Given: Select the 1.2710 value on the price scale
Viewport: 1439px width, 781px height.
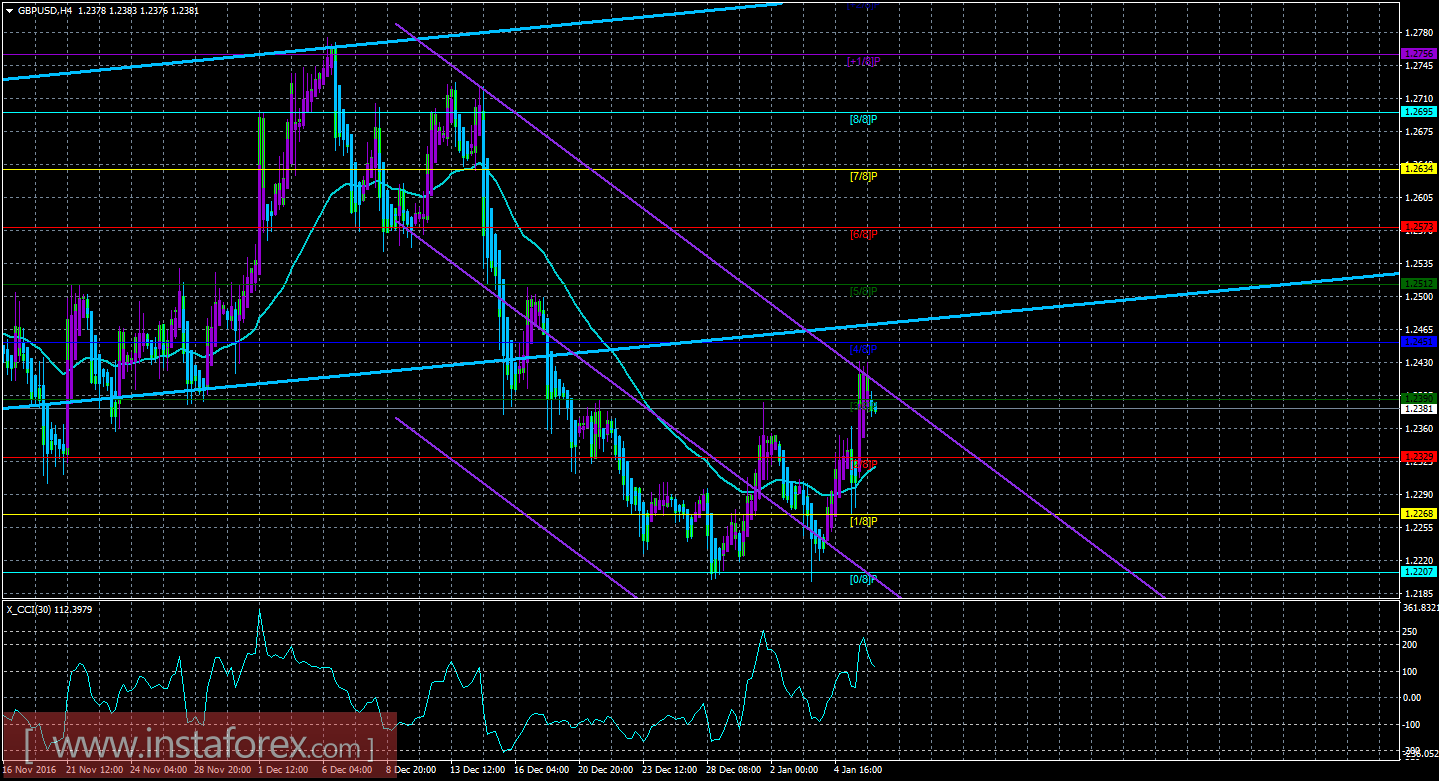Looking at the screenshot, I should (x=1420, y=99).
